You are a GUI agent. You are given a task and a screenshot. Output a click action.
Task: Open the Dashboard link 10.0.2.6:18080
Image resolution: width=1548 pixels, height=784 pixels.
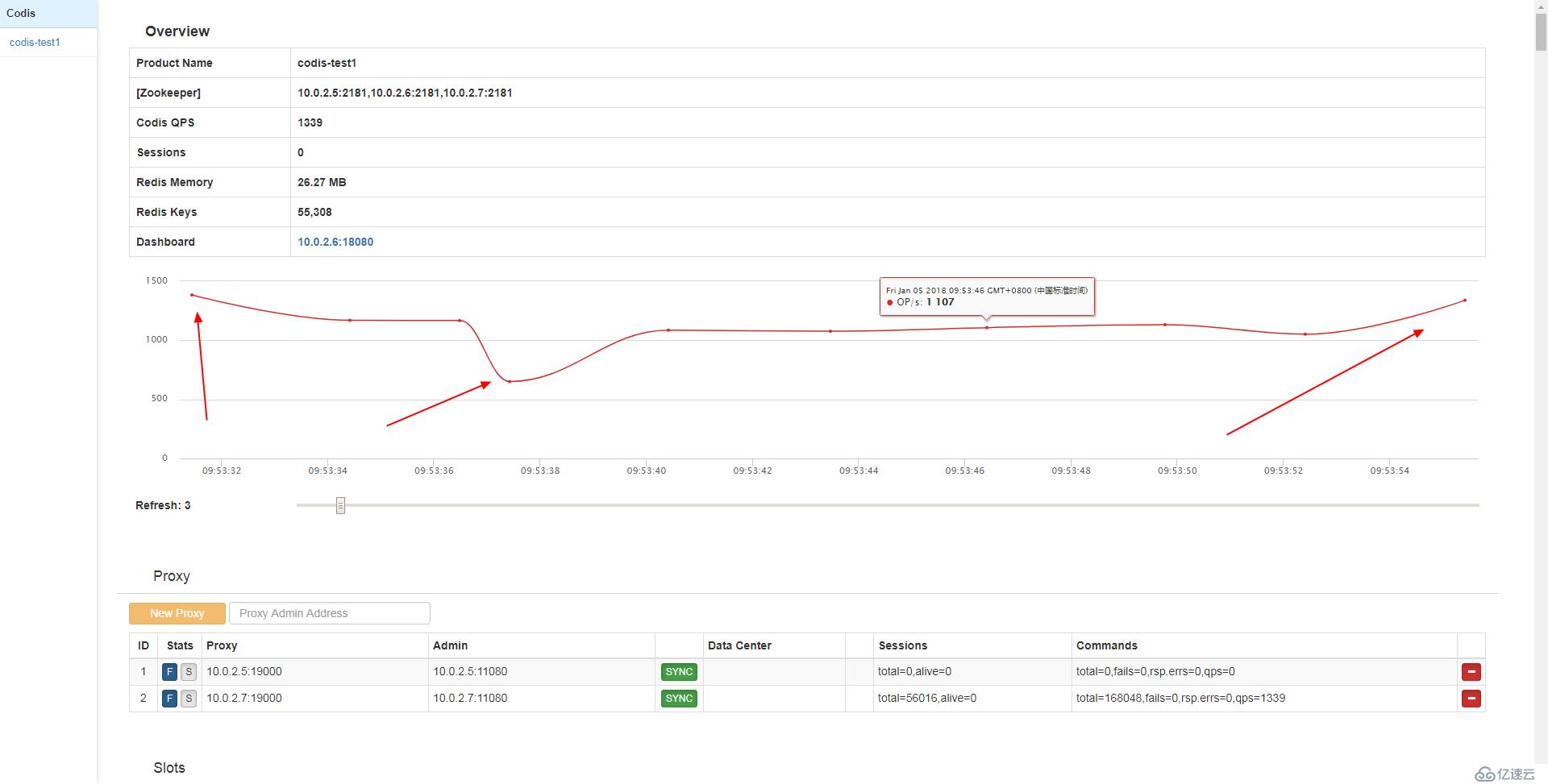(x=335, y=242)
